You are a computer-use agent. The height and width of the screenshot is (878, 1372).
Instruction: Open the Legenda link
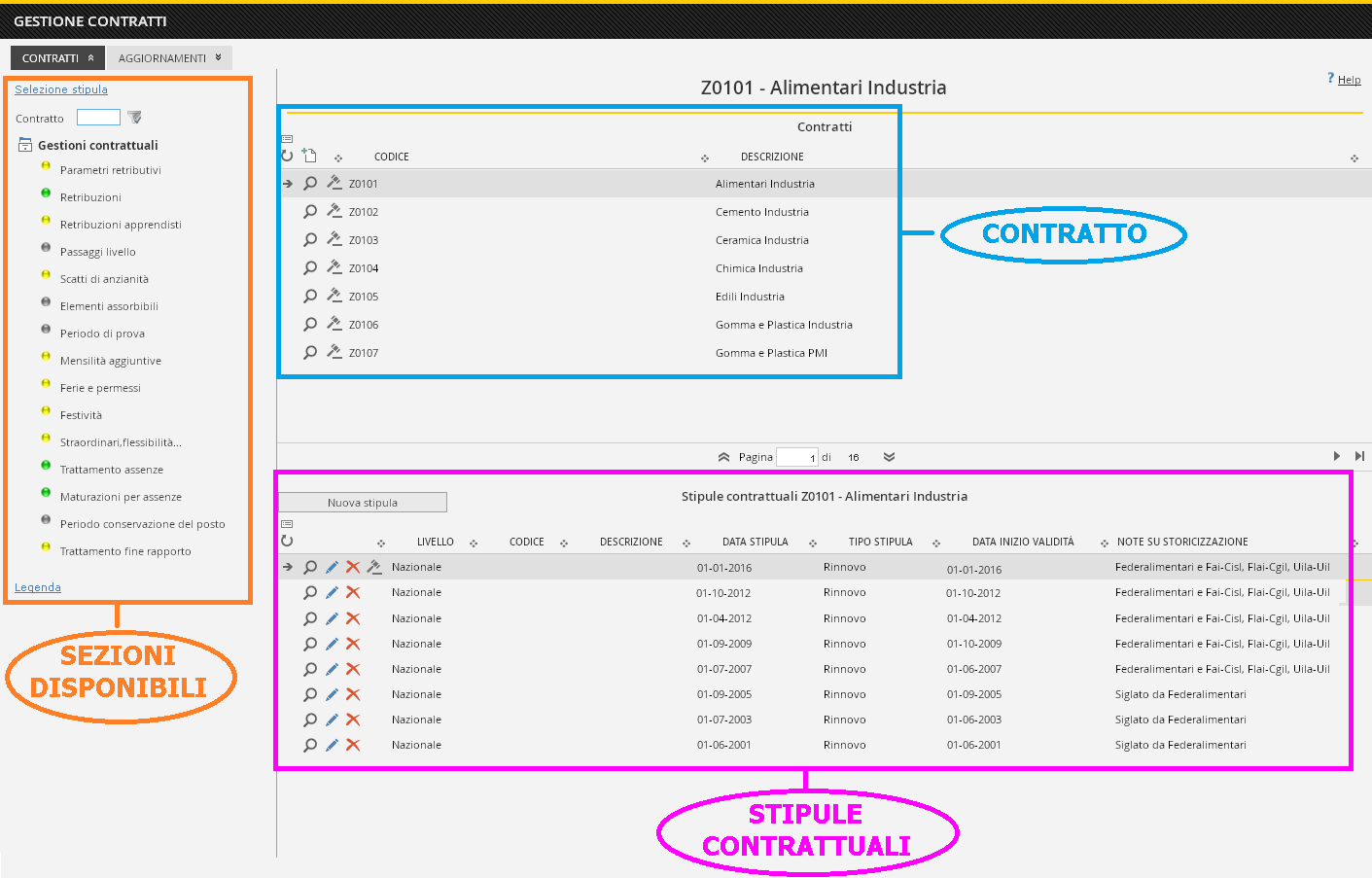coord(38,587)
